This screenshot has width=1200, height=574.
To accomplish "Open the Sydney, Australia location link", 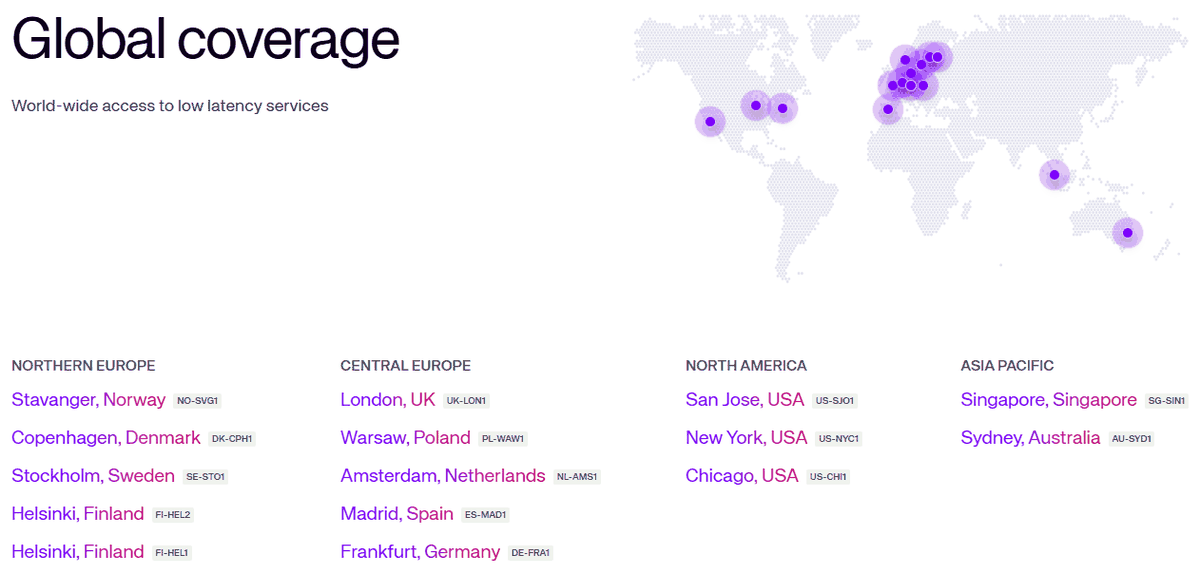I will tap(1030, 438).
